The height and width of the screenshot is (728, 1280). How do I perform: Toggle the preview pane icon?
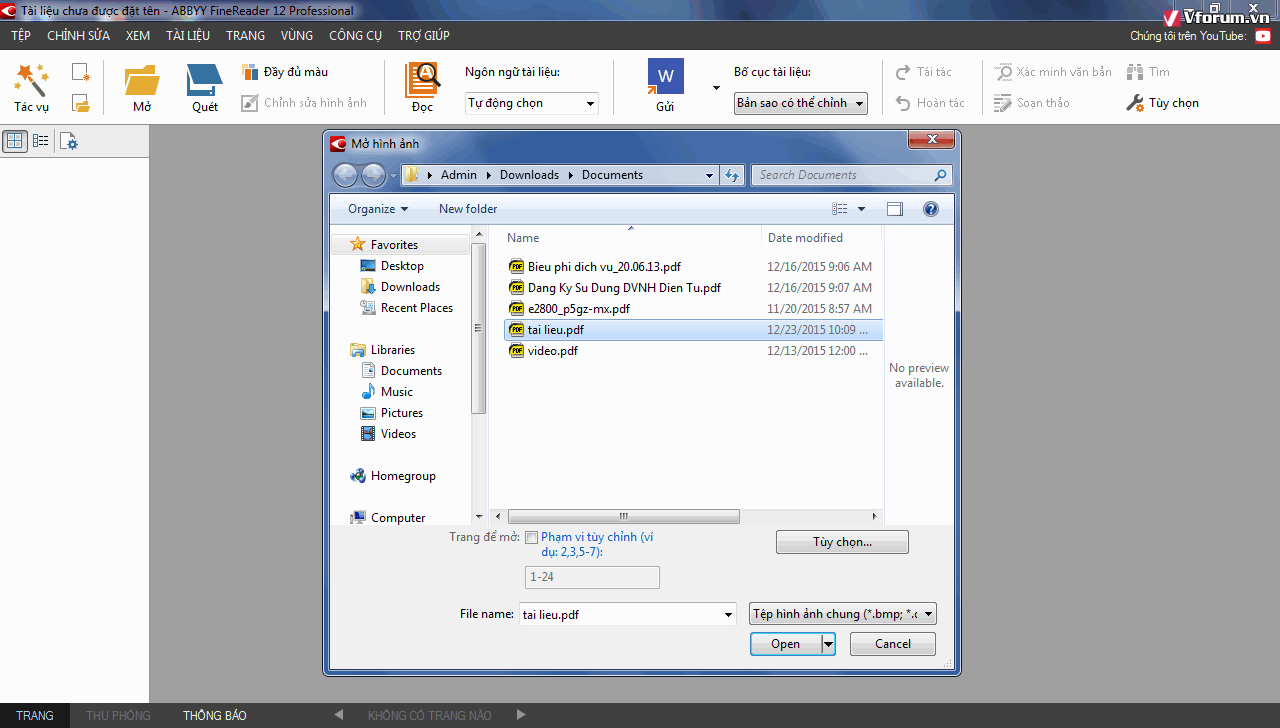click(895, 209)
